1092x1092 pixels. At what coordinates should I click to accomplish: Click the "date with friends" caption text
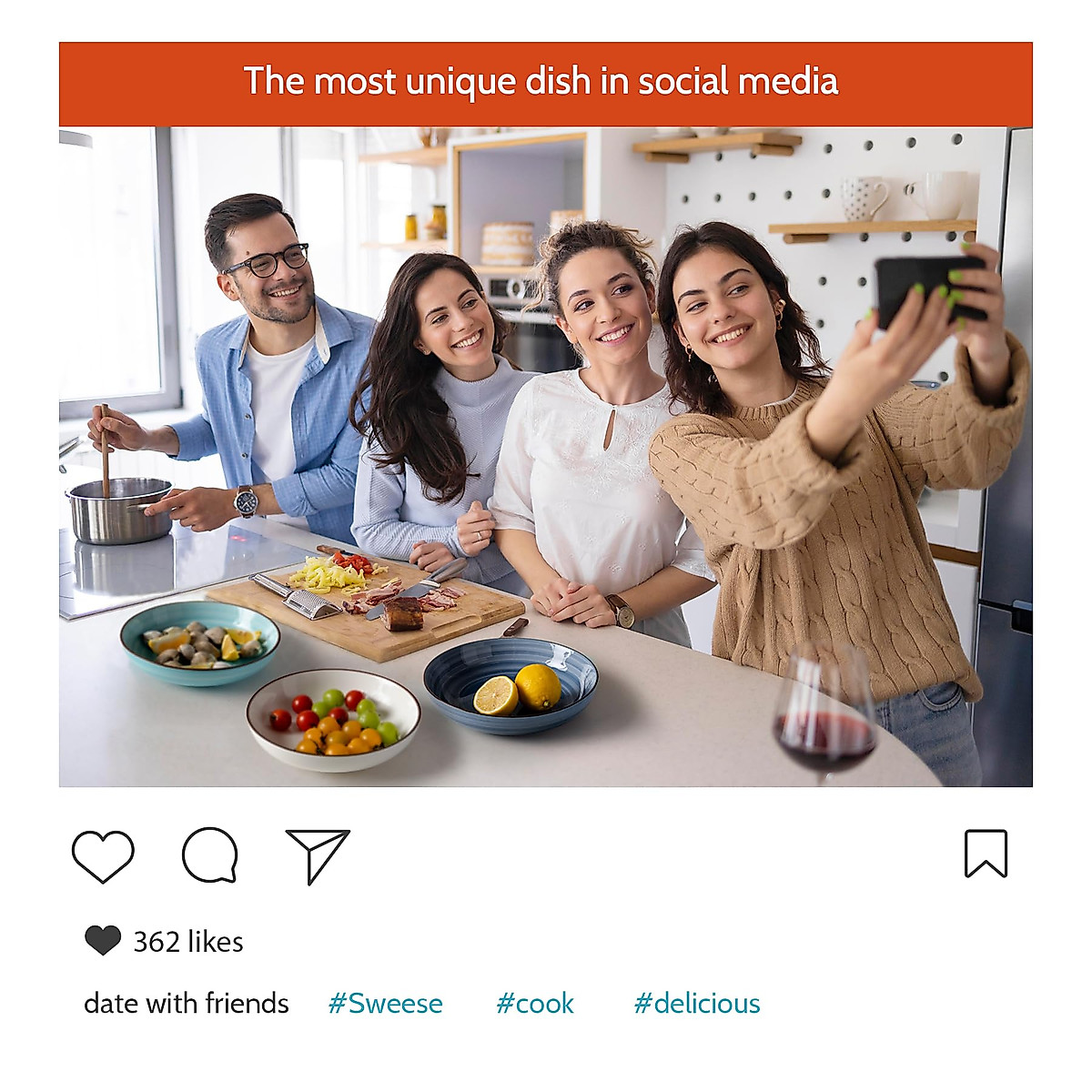coord(187,1003)
